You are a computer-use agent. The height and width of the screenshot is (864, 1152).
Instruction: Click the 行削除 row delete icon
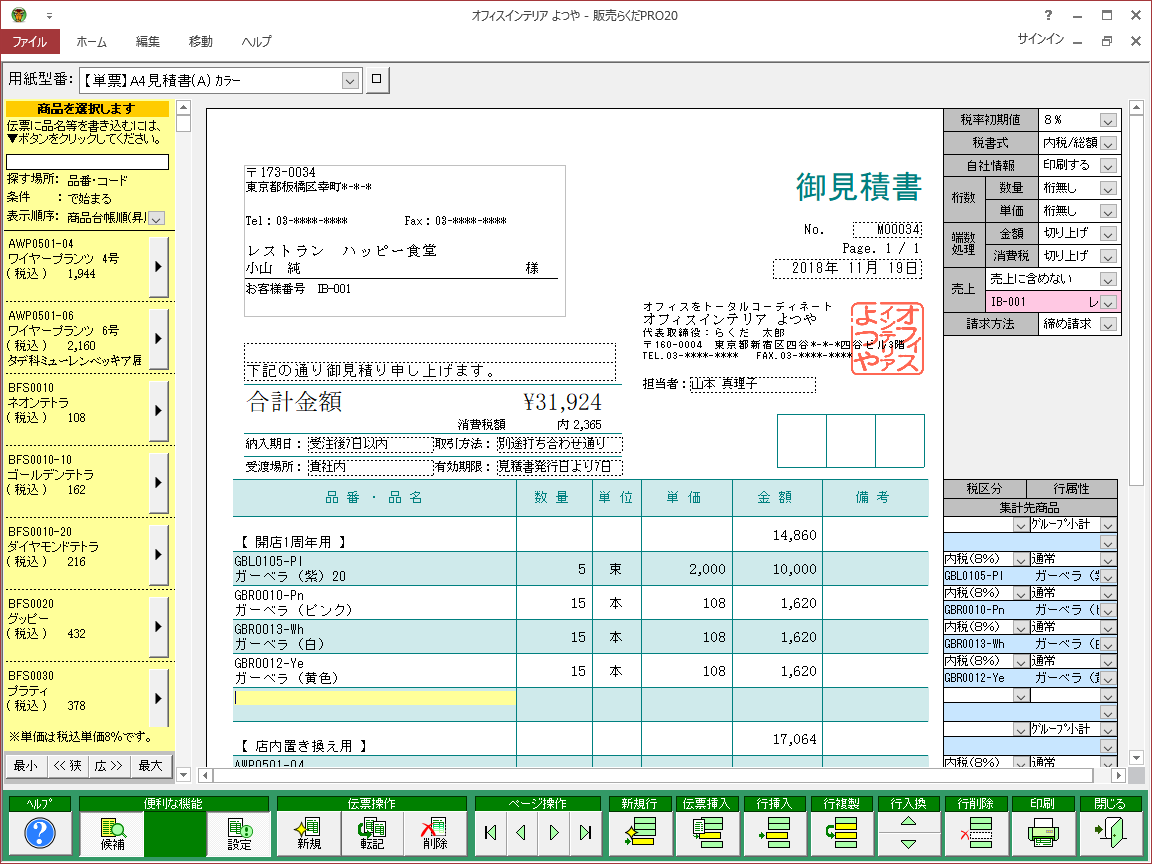tap(976, 832)
